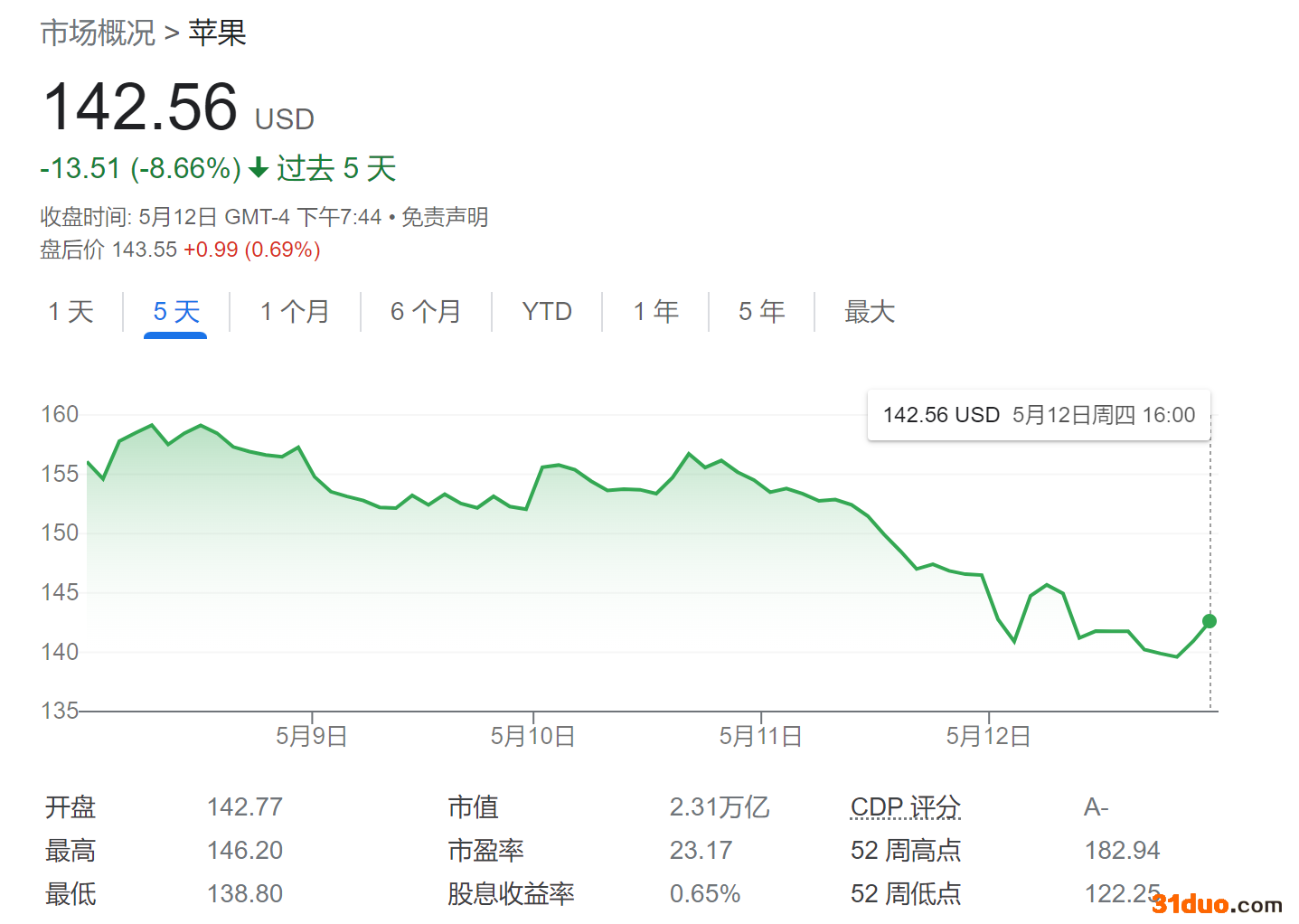
Task: Open the 免责声明 disclaimer link
Action: point(445,217)
